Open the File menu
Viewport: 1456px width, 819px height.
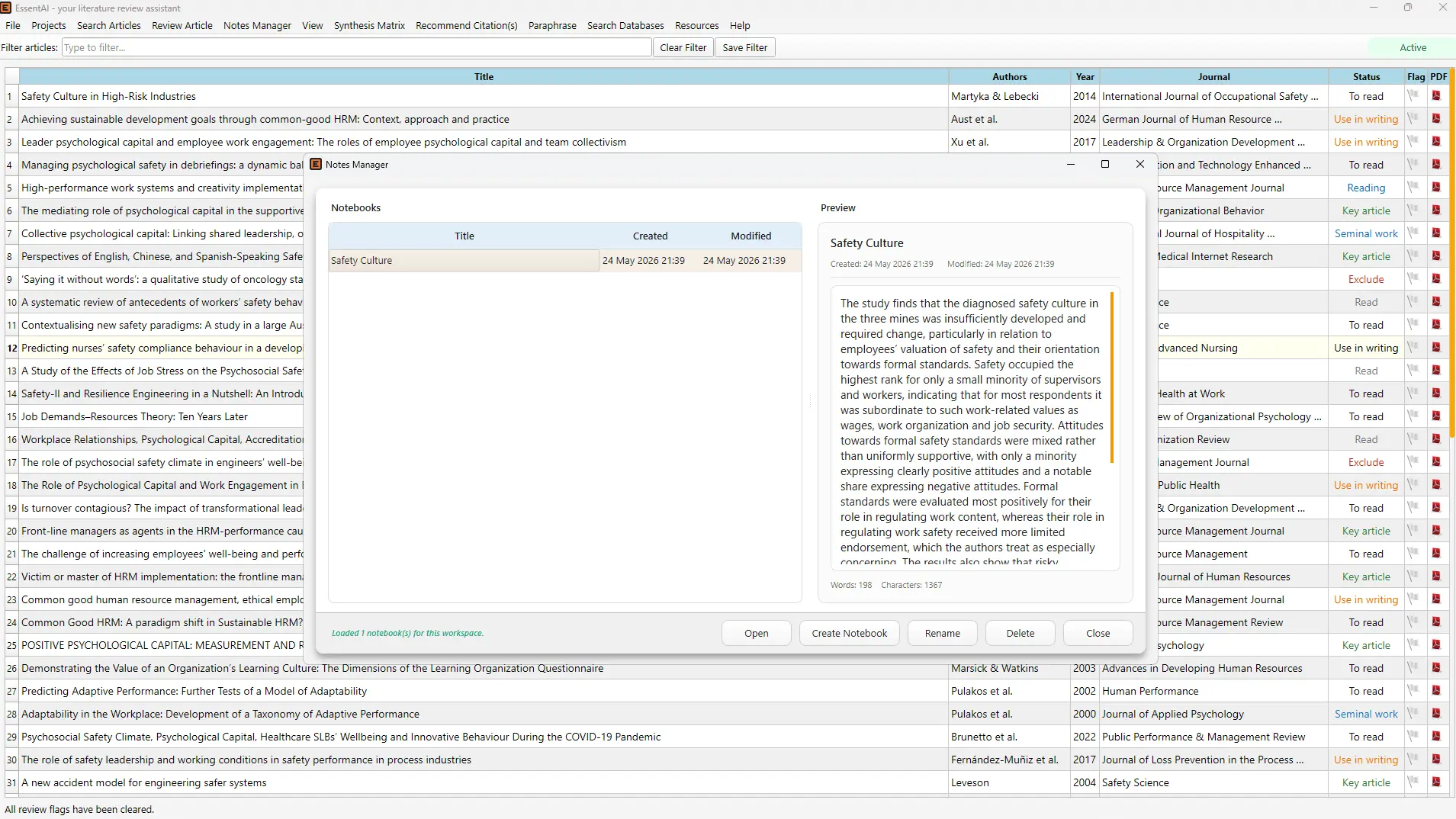point(13,25)
